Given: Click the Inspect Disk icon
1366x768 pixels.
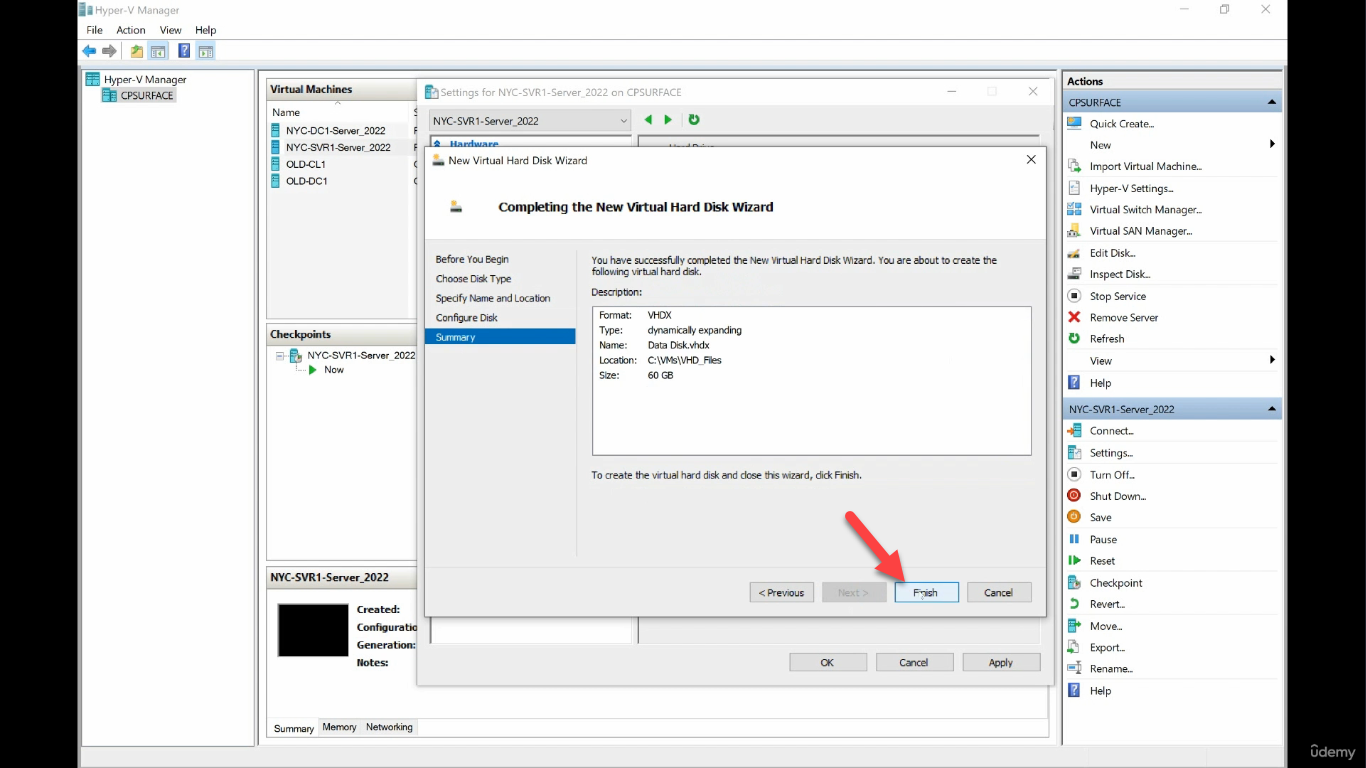Looking at the screenshot, I should click(1074, 274).
